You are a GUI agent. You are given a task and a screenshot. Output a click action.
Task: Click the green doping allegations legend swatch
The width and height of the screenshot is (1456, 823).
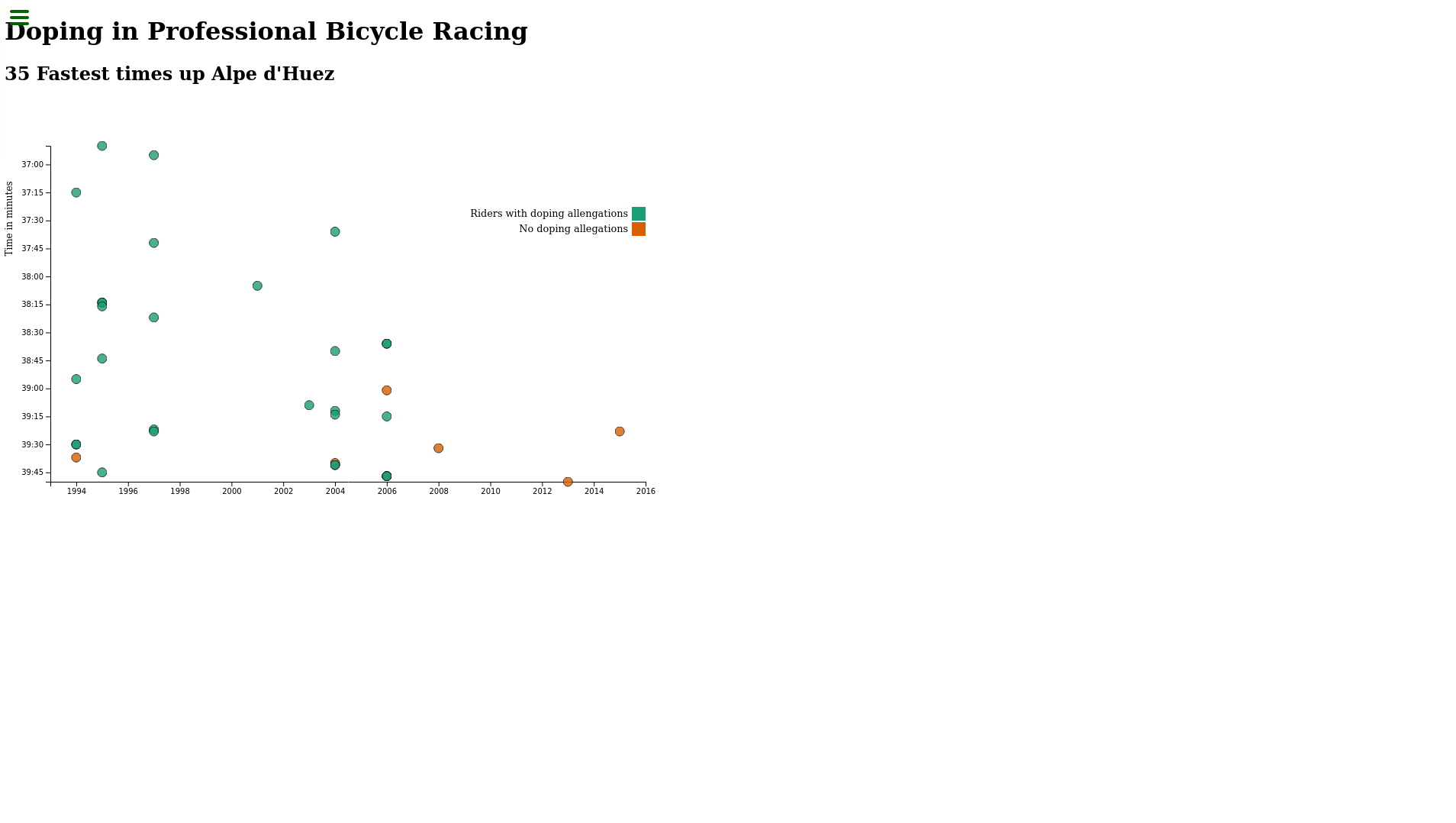pos(639,214)
